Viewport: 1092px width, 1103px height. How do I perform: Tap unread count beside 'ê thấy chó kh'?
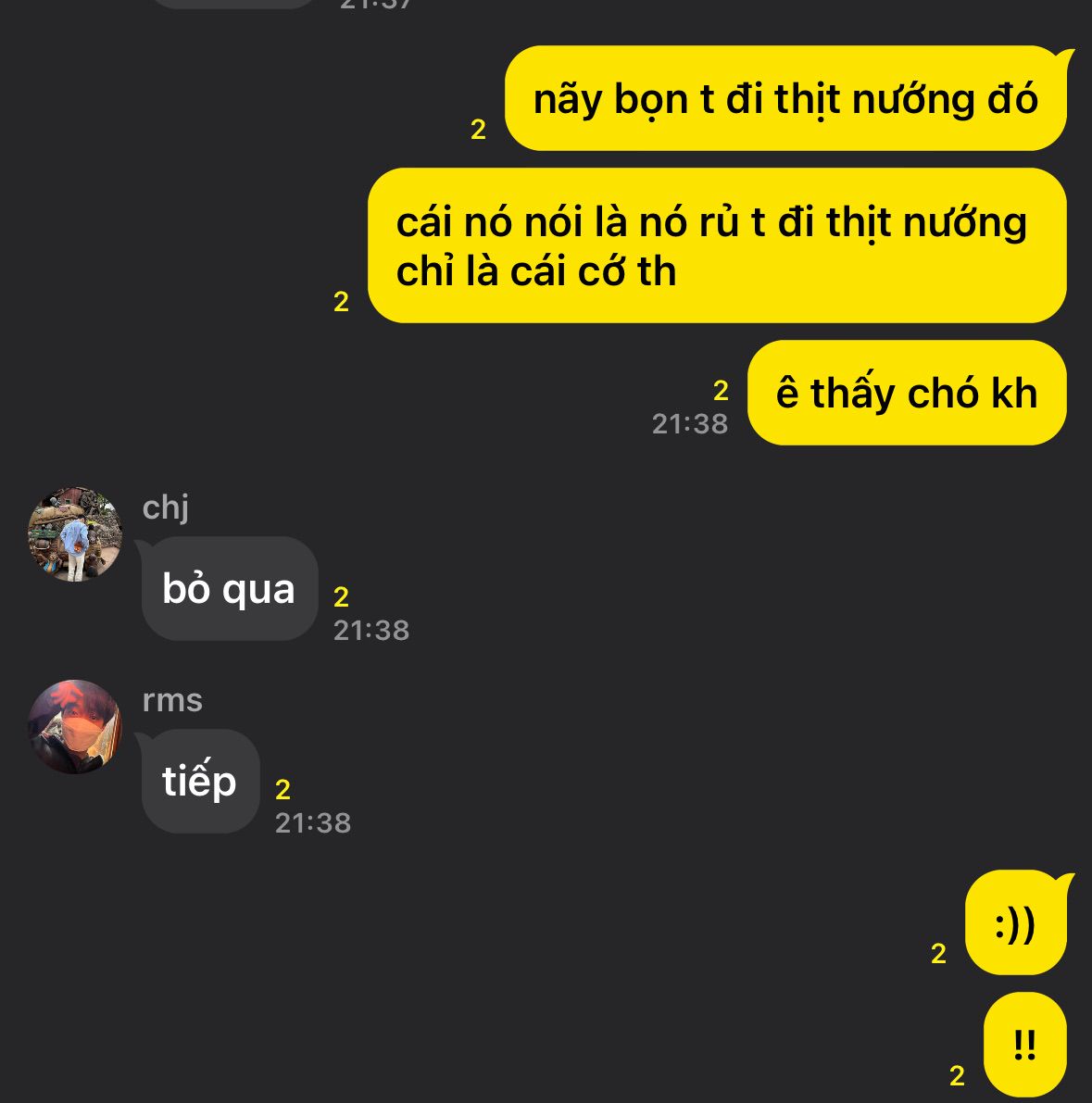[x=721, y=391]
